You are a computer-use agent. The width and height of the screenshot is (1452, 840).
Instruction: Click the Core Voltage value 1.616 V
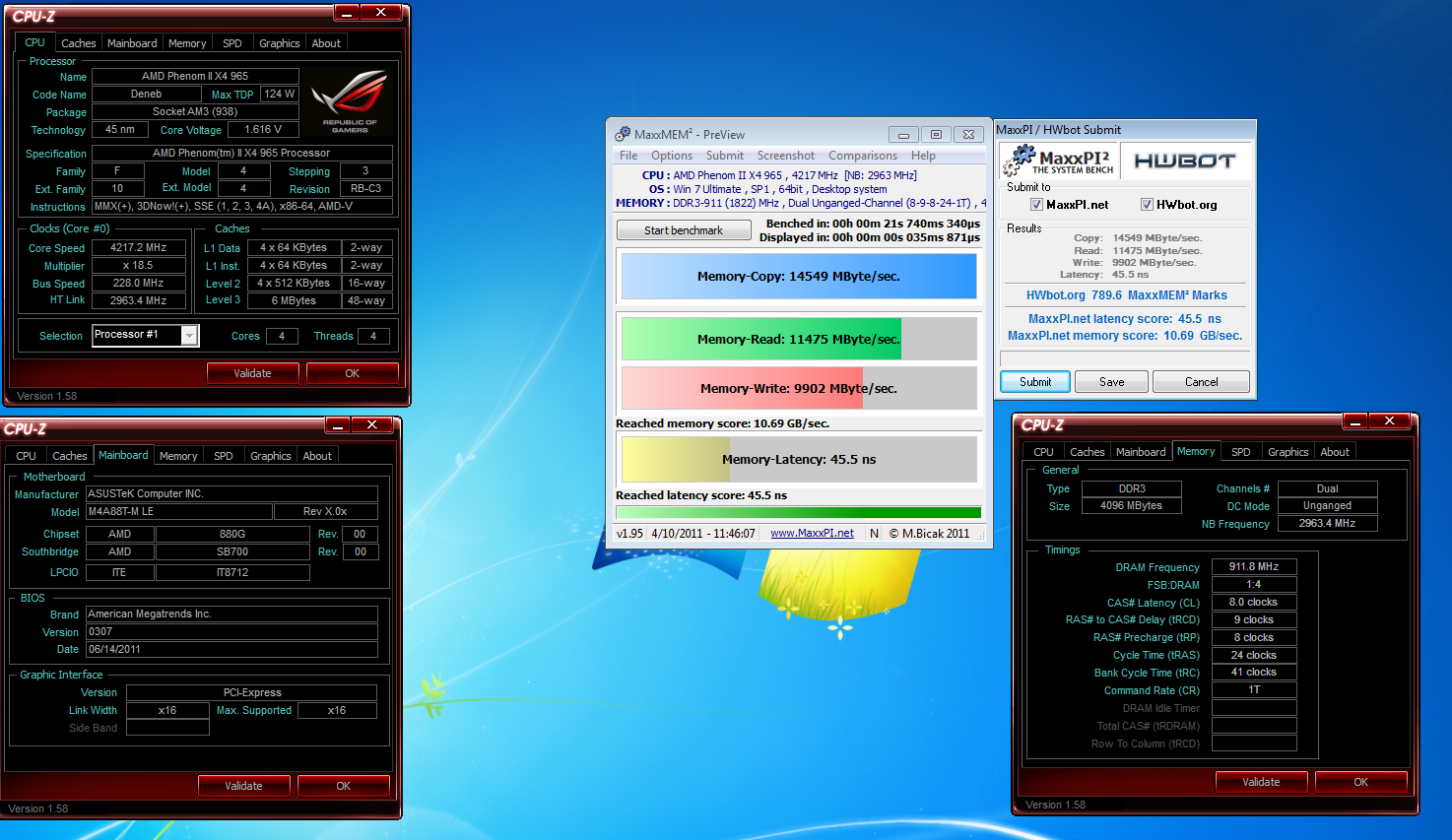coord(263,130)
